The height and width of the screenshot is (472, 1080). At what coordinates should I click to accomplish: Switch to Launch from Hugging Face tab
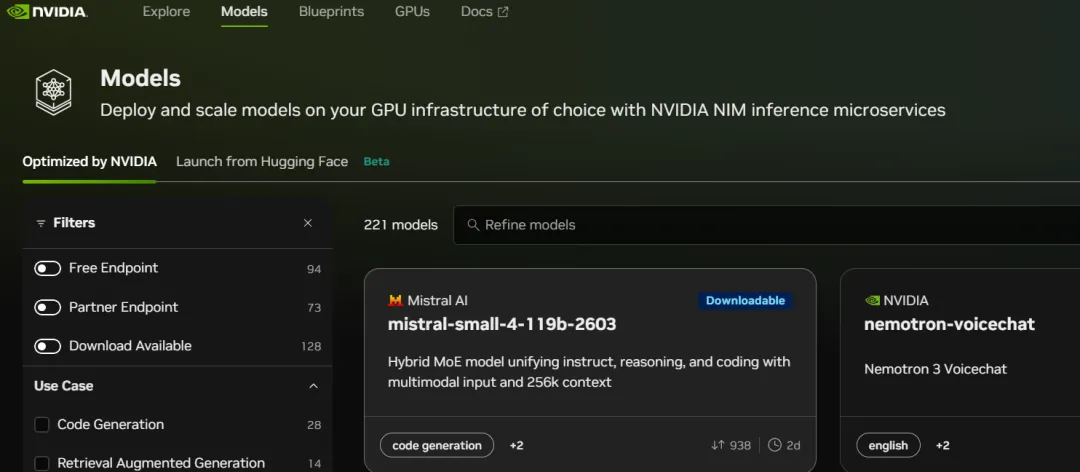(262, 161)
